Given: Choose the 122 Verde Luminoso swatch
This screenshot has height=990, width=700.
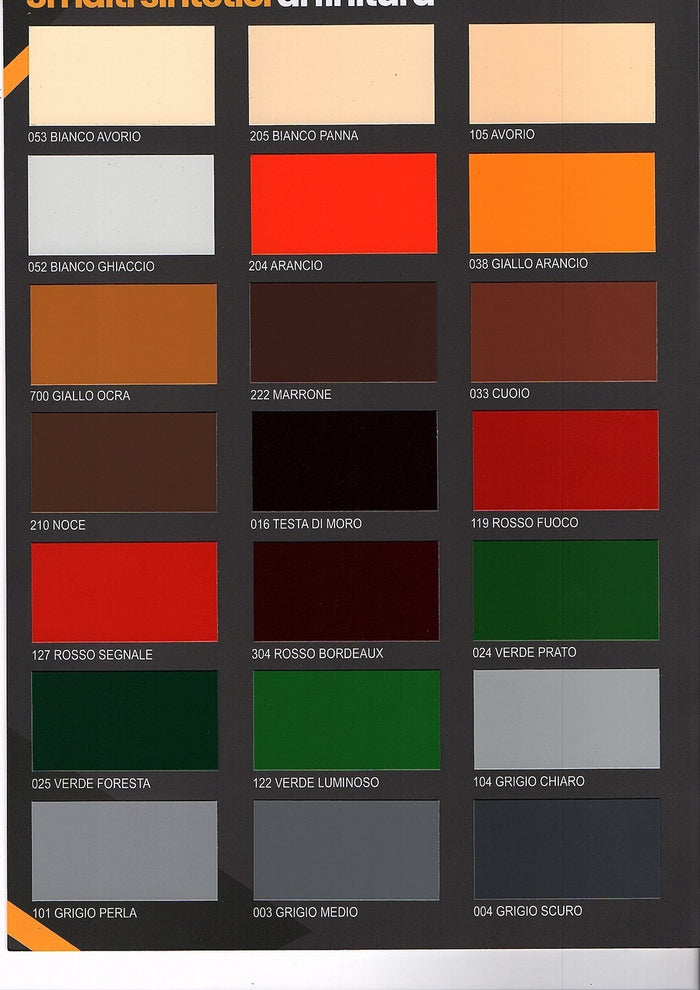Looking at the screenshot, I should coord(346,720).
